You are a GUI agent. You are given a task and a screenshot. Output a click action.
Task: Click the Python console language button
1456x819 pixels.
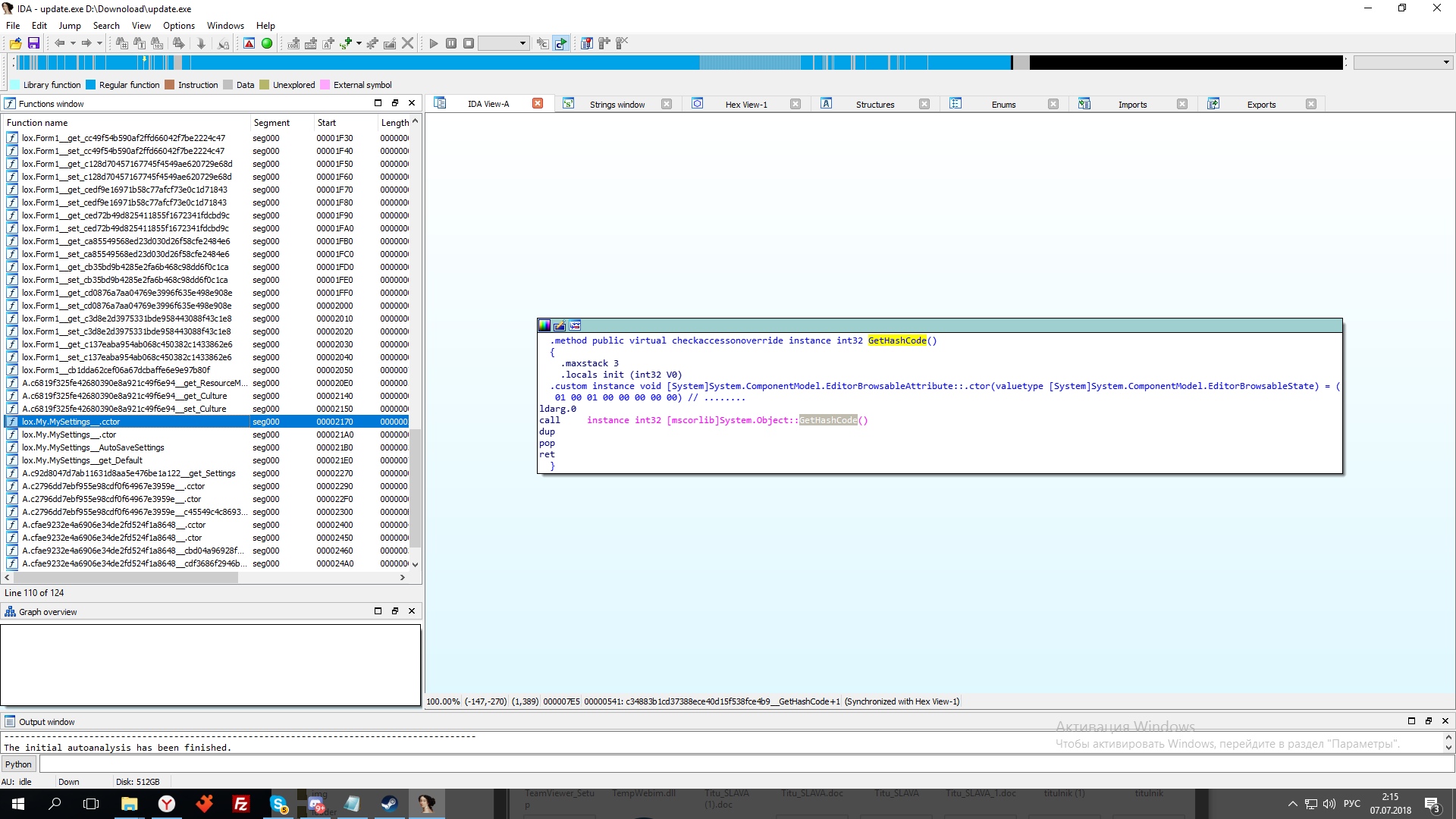[18, 764]
